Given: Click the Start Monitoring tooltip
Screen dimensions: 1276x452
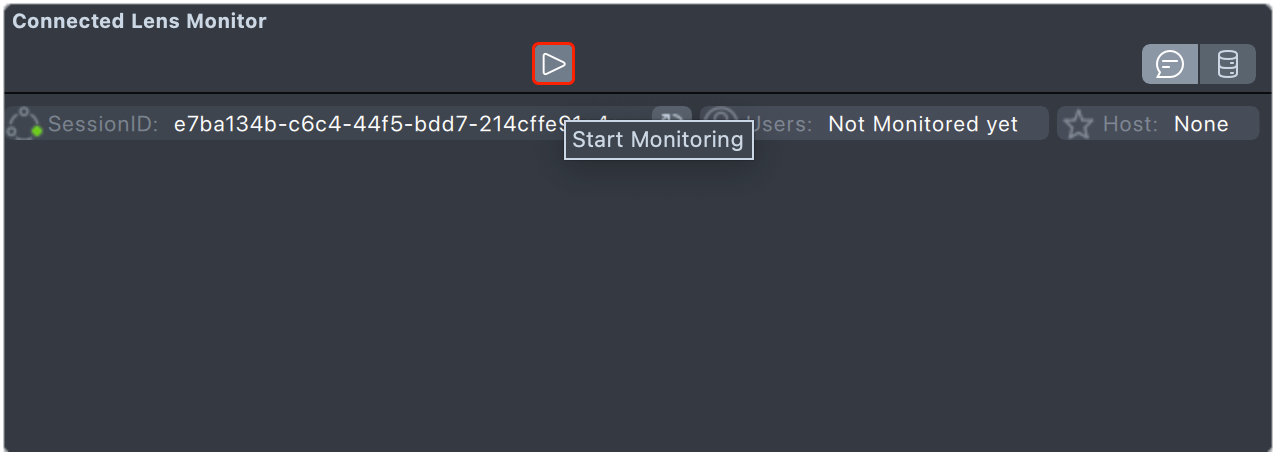Looking at the screenshot, I should (658, 140).
